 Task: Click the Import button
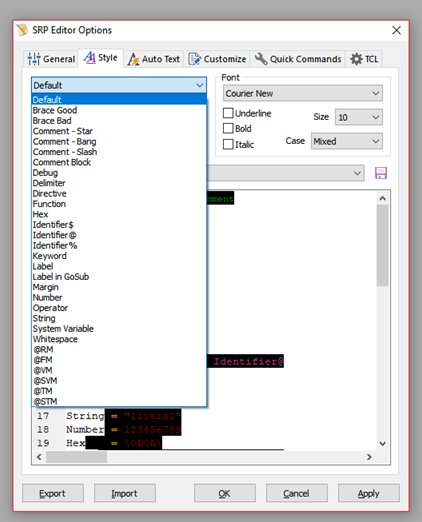tap(125, 493)
